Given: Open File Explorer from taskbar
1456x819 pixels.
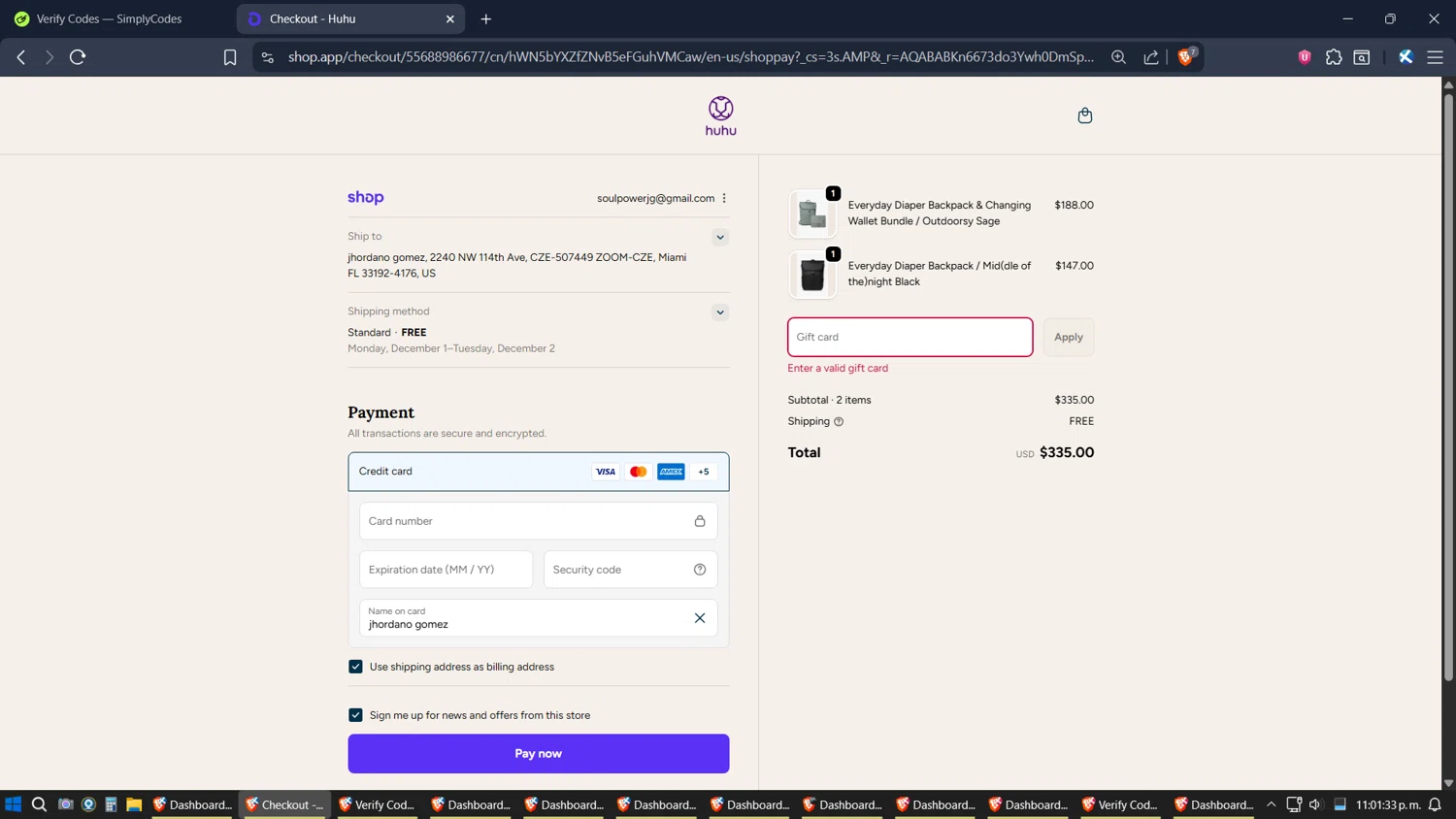Looking at the screenshot, I should pos(134,804).
